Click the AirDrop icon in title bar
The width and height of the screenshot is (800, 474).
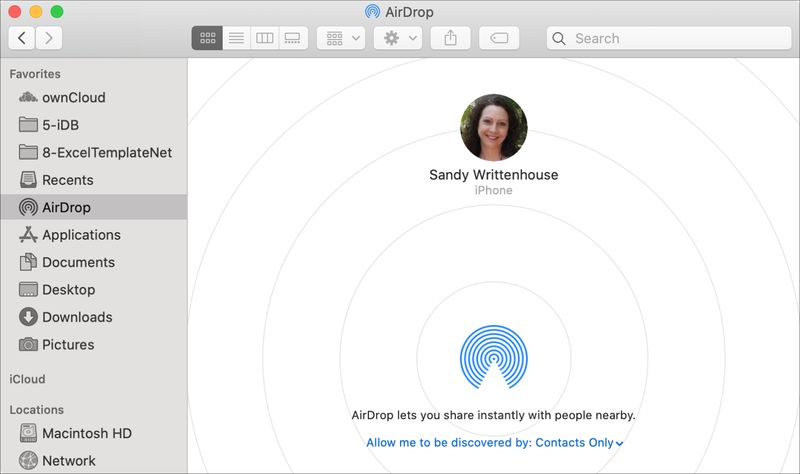372,11
